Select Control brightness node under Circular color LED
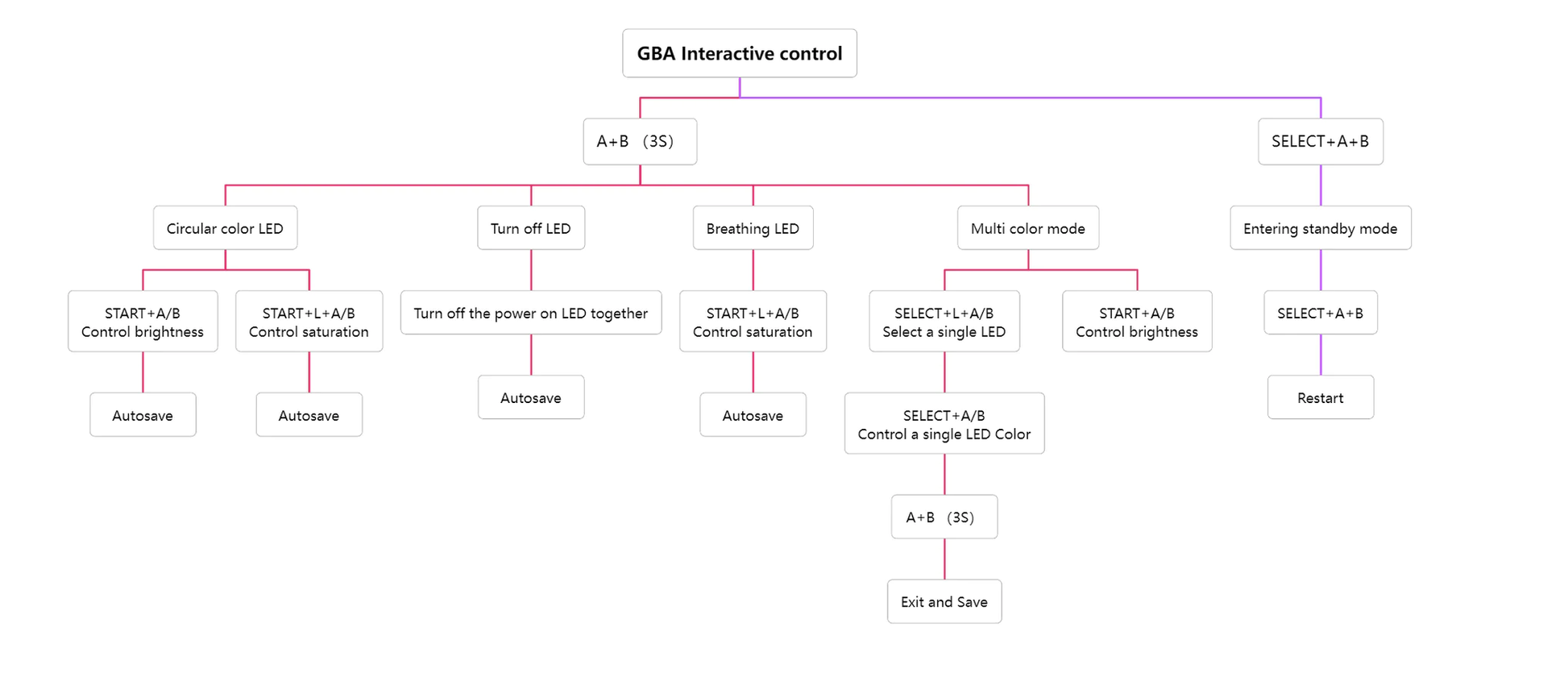Viewport: 1568px width, 677px height. [143, 322]
